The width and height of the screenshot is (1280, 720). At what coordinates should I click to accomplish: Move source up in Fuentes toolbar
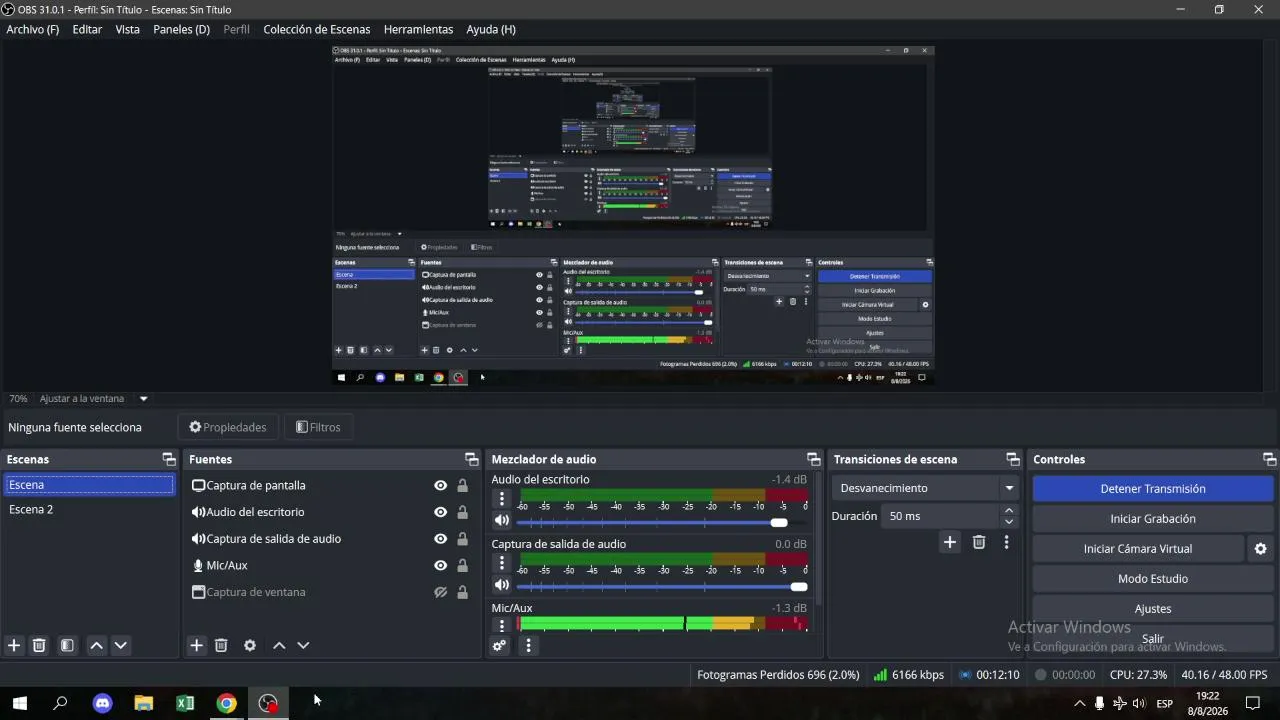(x=279, y=645)
